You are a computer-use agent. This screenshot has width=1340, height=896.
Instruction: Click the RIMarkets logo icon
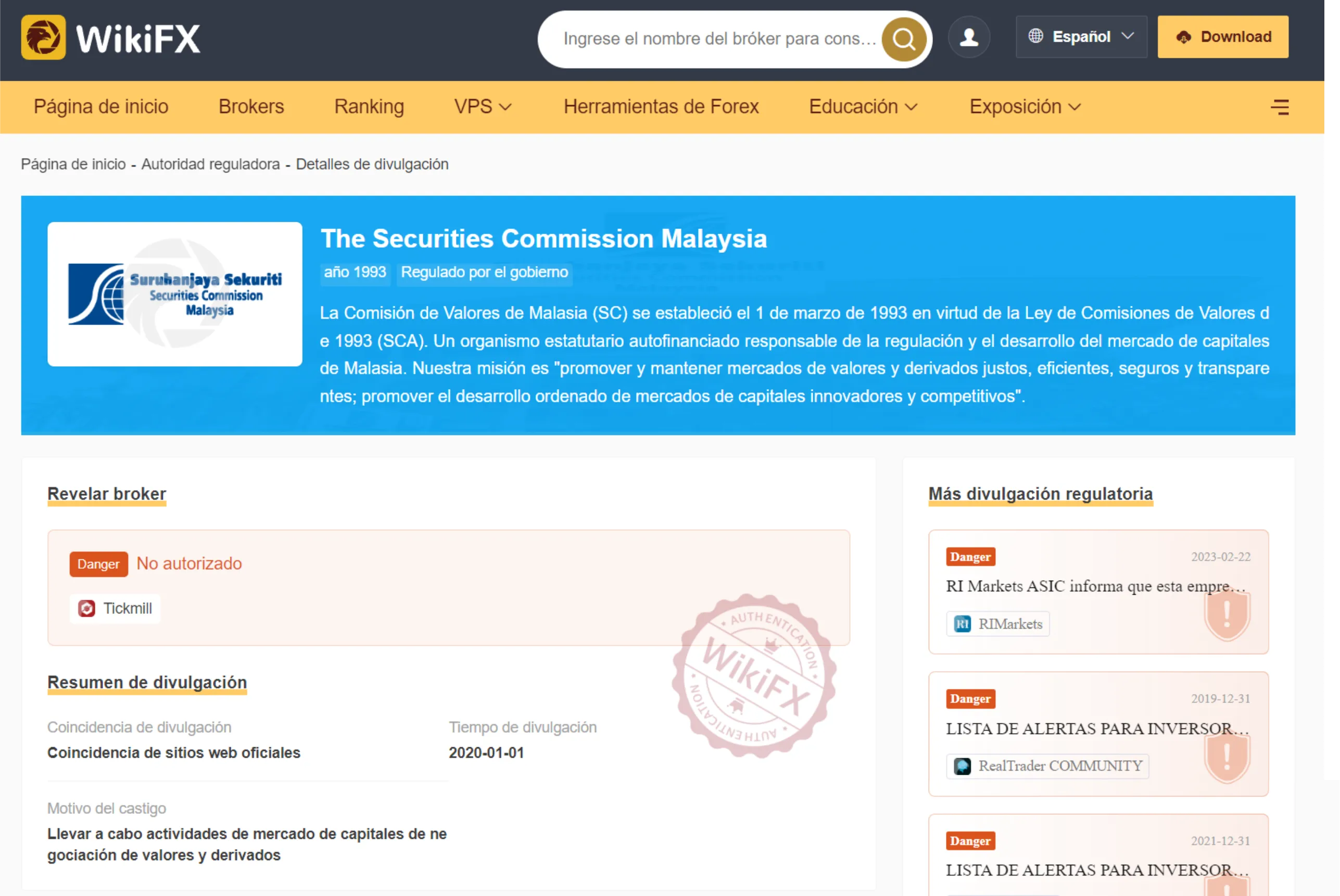(x=963, y=624)
